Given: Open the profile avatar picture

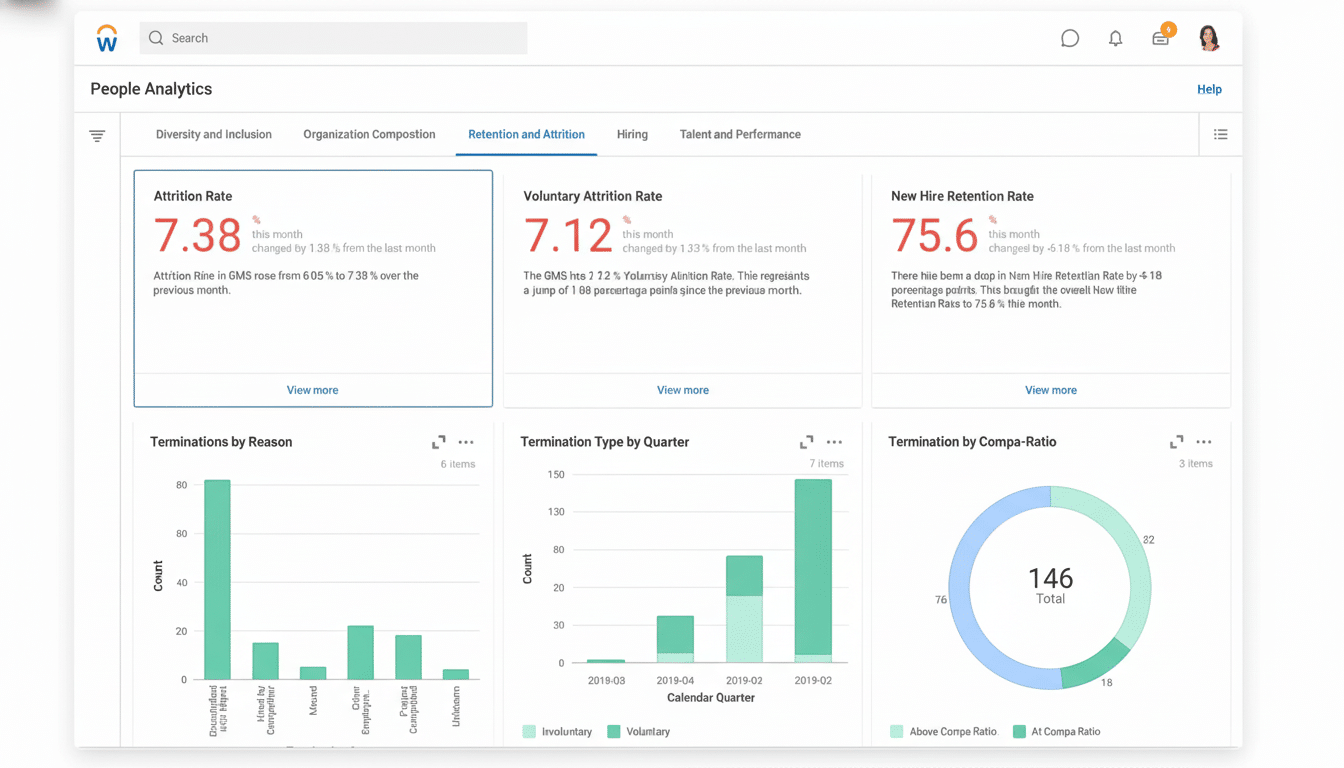Looking at the screenshot, I should [x=1209, y=37].
